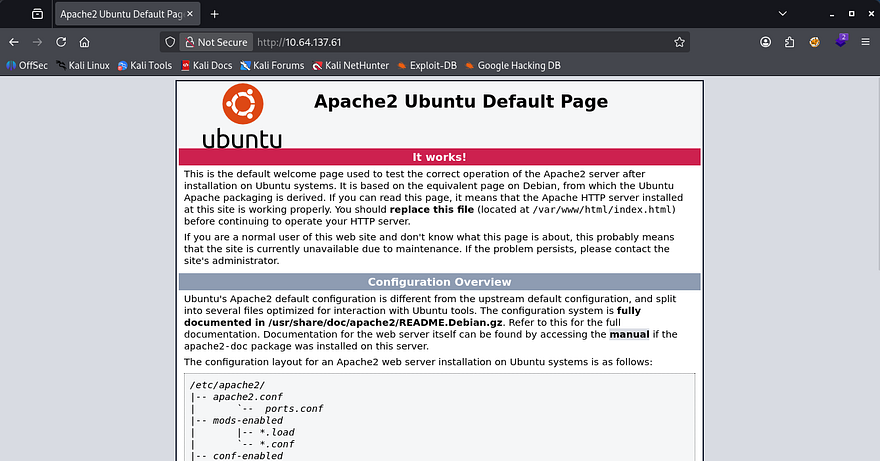This screenshot has width=880, height=461.
Task: Go to the browser home page
Action: (x=85, y=42)
